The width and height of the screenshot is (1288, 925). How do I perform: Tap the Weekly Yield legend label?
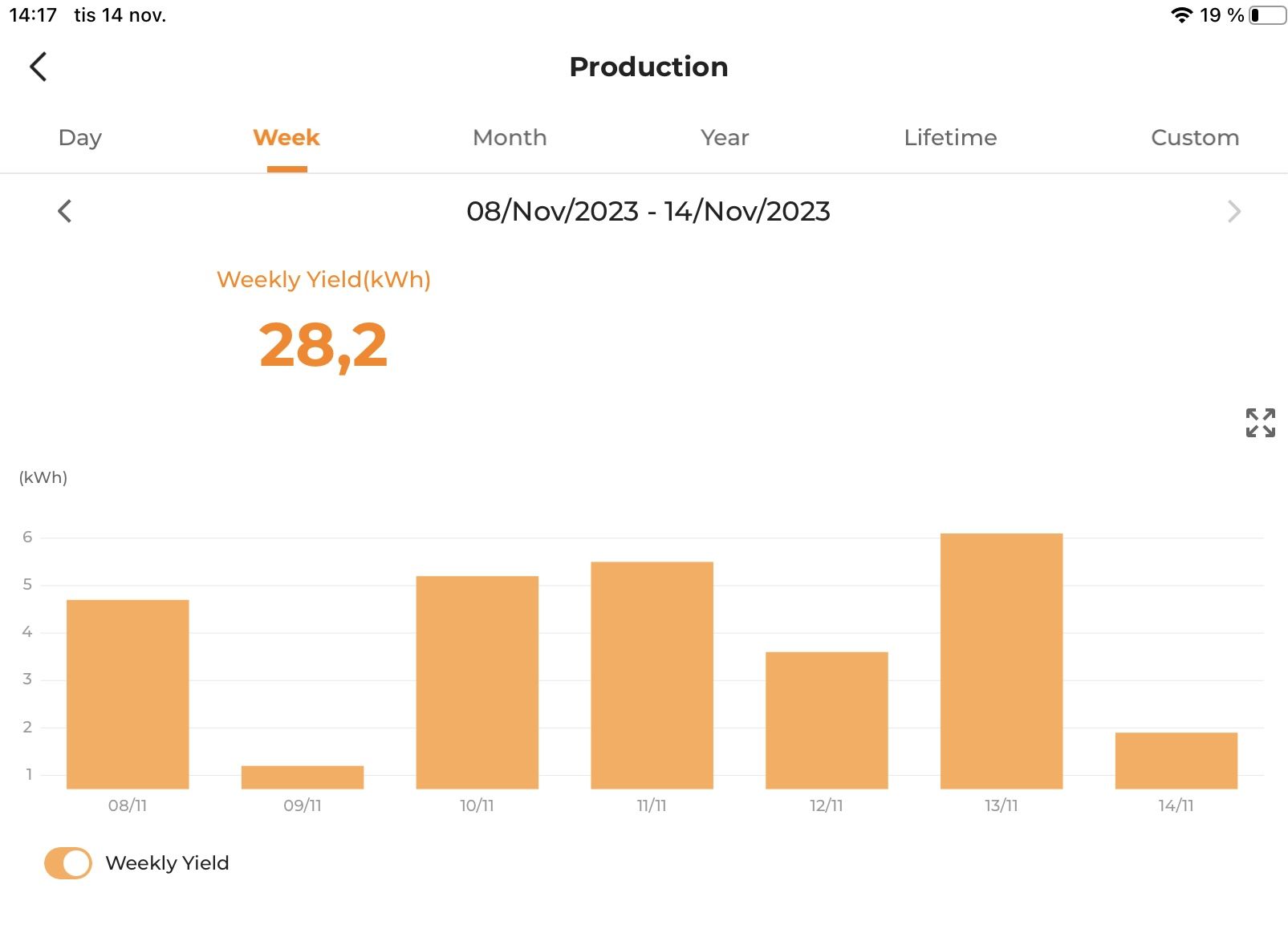(167, 863)
